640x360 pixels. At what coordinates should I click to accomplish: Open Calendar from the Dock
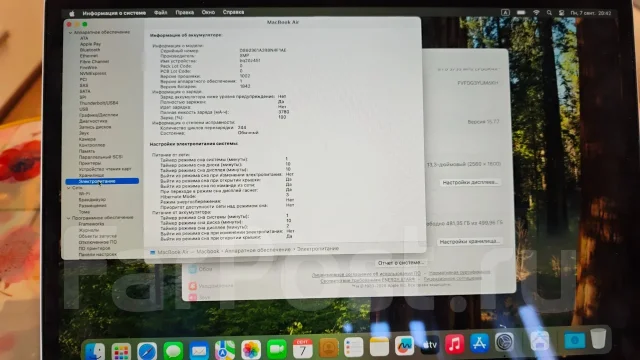(302, 349)
